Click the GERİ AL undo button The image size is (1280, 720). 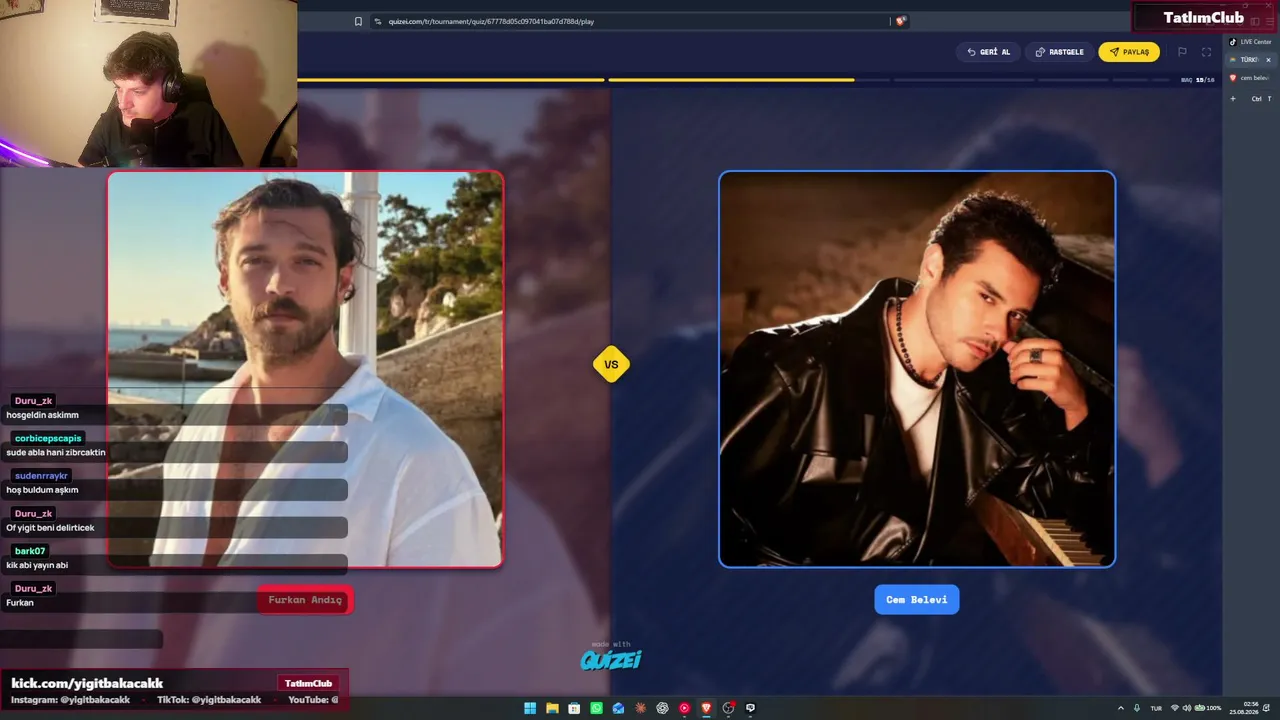click(988, 52)
